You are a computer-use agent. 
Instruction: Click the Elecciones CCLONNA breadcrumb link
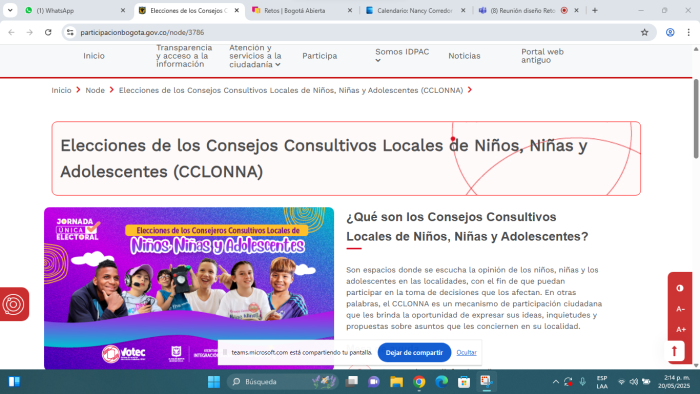[x=291, y=90]
